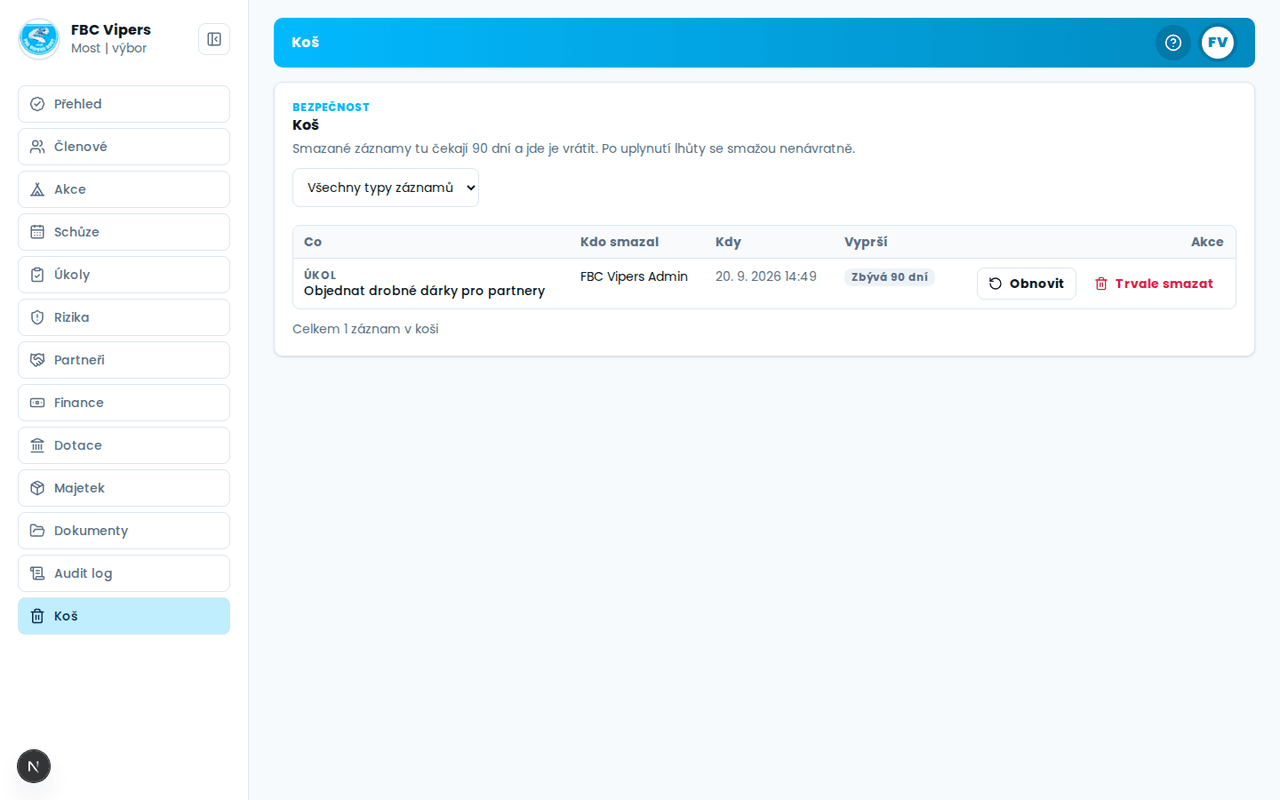Collapse the sidebar panel icon
The image size is (1280, 800).
[214, 39]
